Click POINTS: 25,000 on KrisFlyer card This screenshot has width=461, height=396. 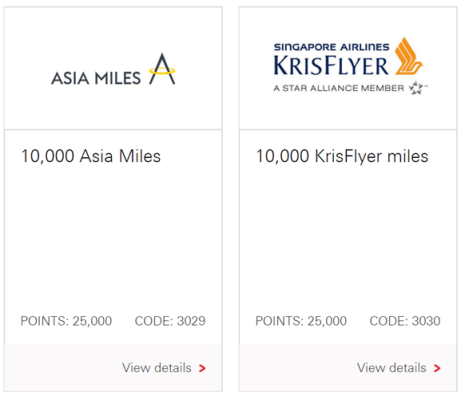click(301, 321)
